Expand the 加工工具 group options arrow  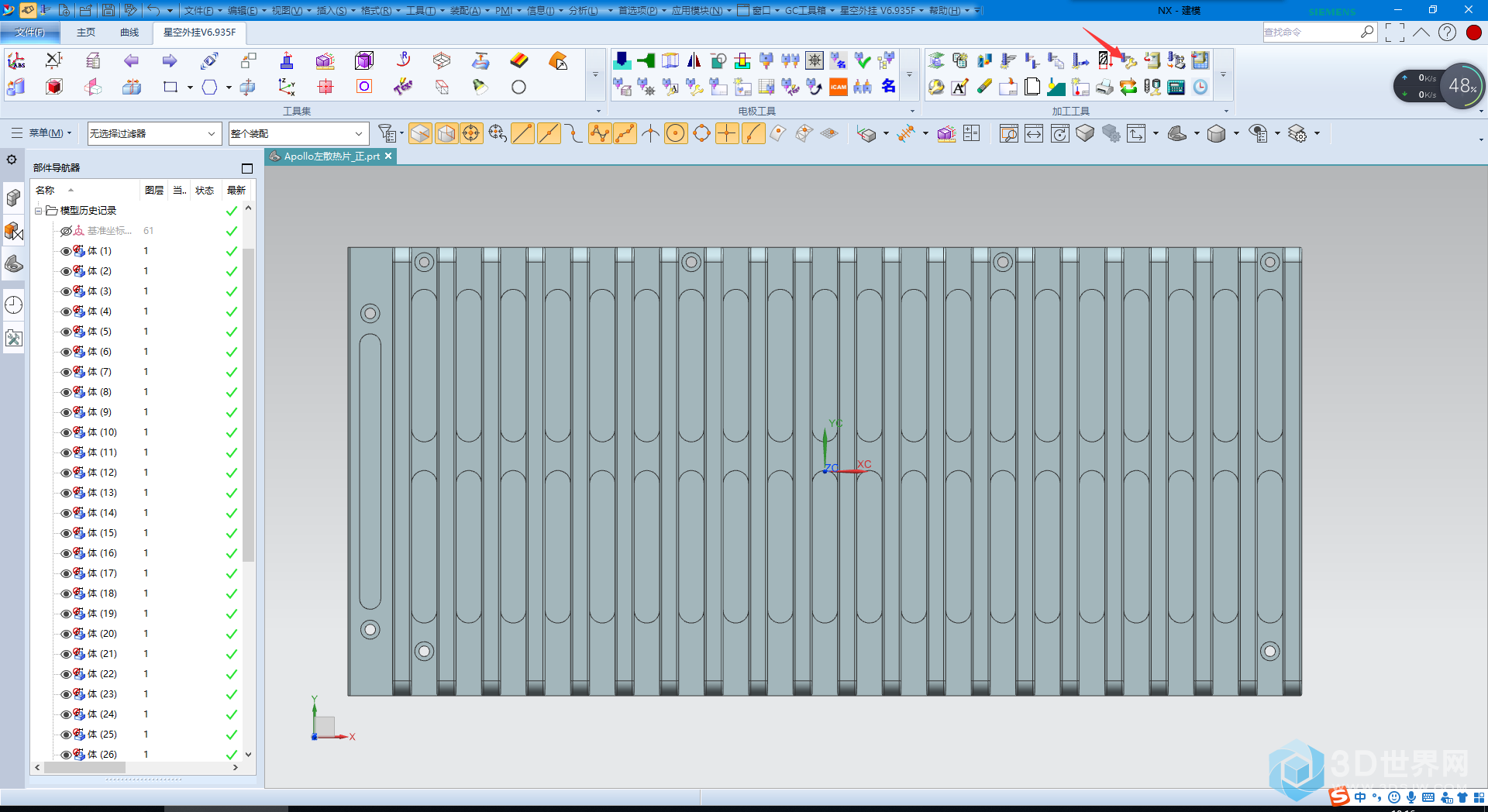coord(1226,112)
